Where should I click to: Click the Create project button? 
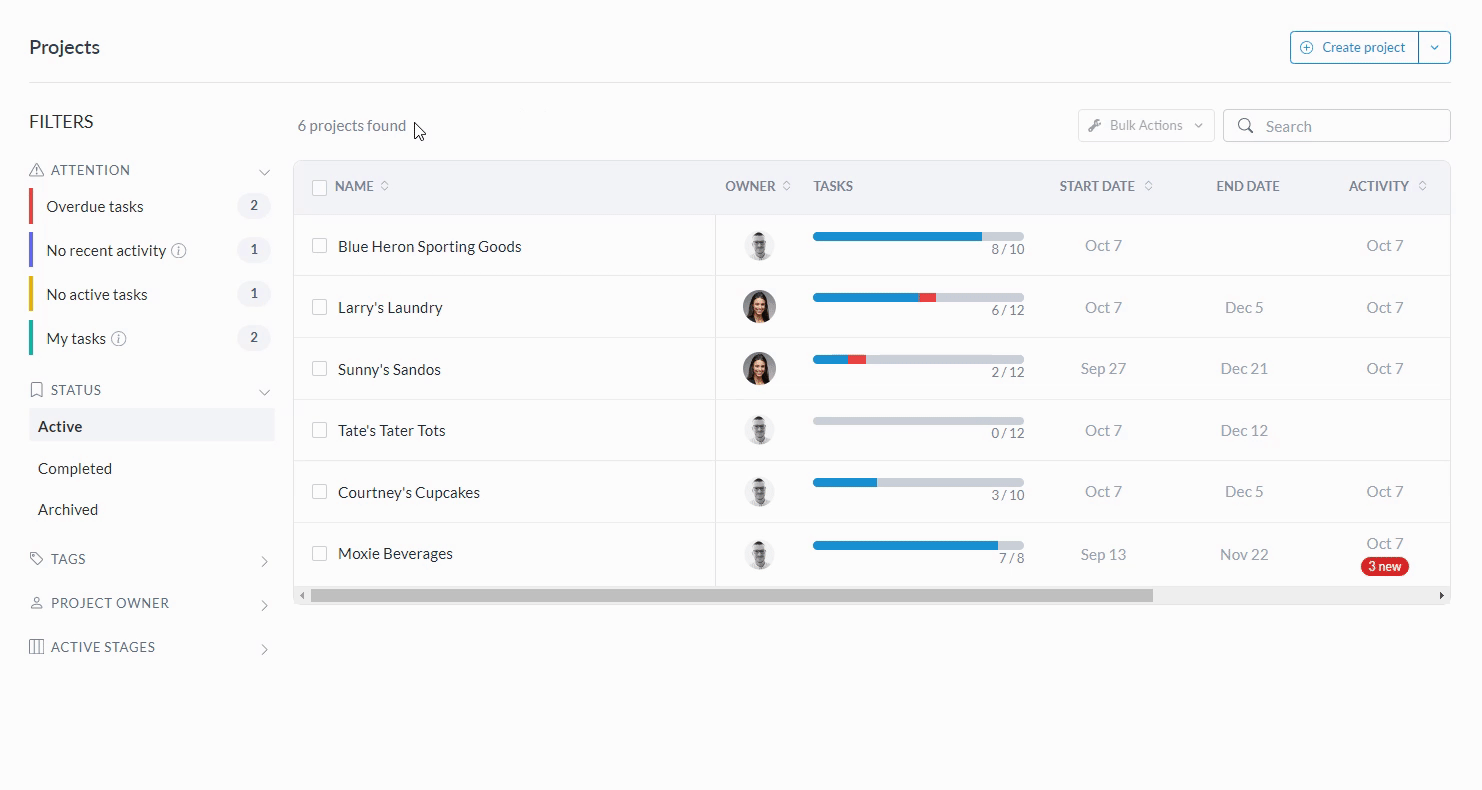[x=1354, y=48]
